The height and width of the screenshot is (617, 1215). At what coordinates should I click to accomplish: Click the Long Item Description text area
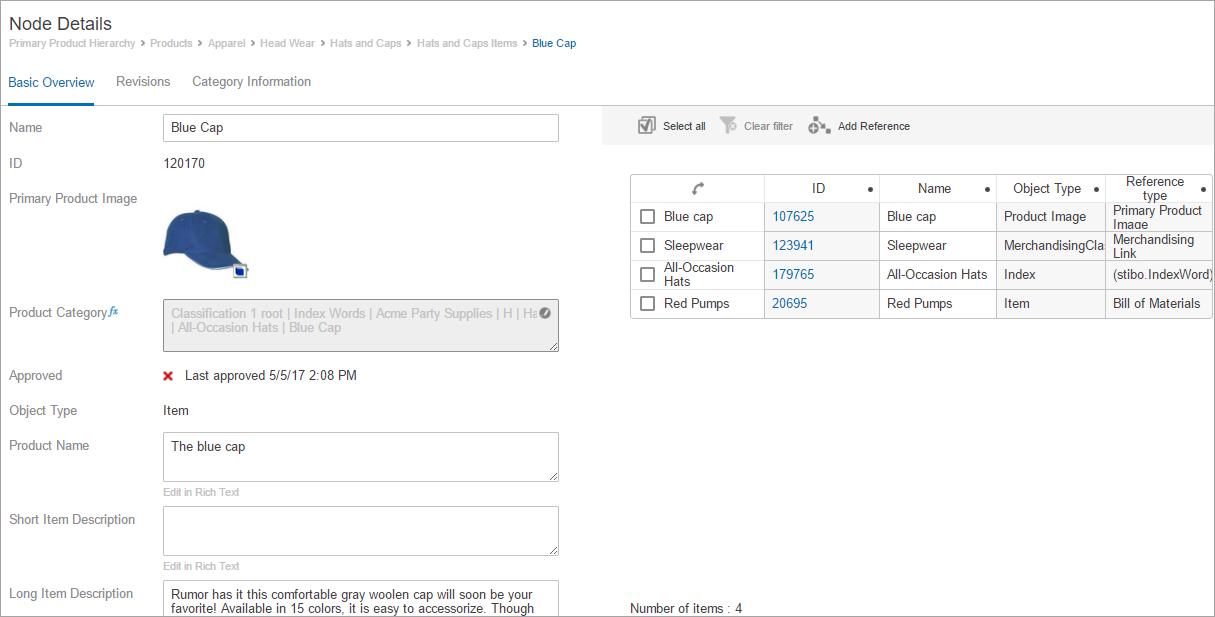click(361, 598)
